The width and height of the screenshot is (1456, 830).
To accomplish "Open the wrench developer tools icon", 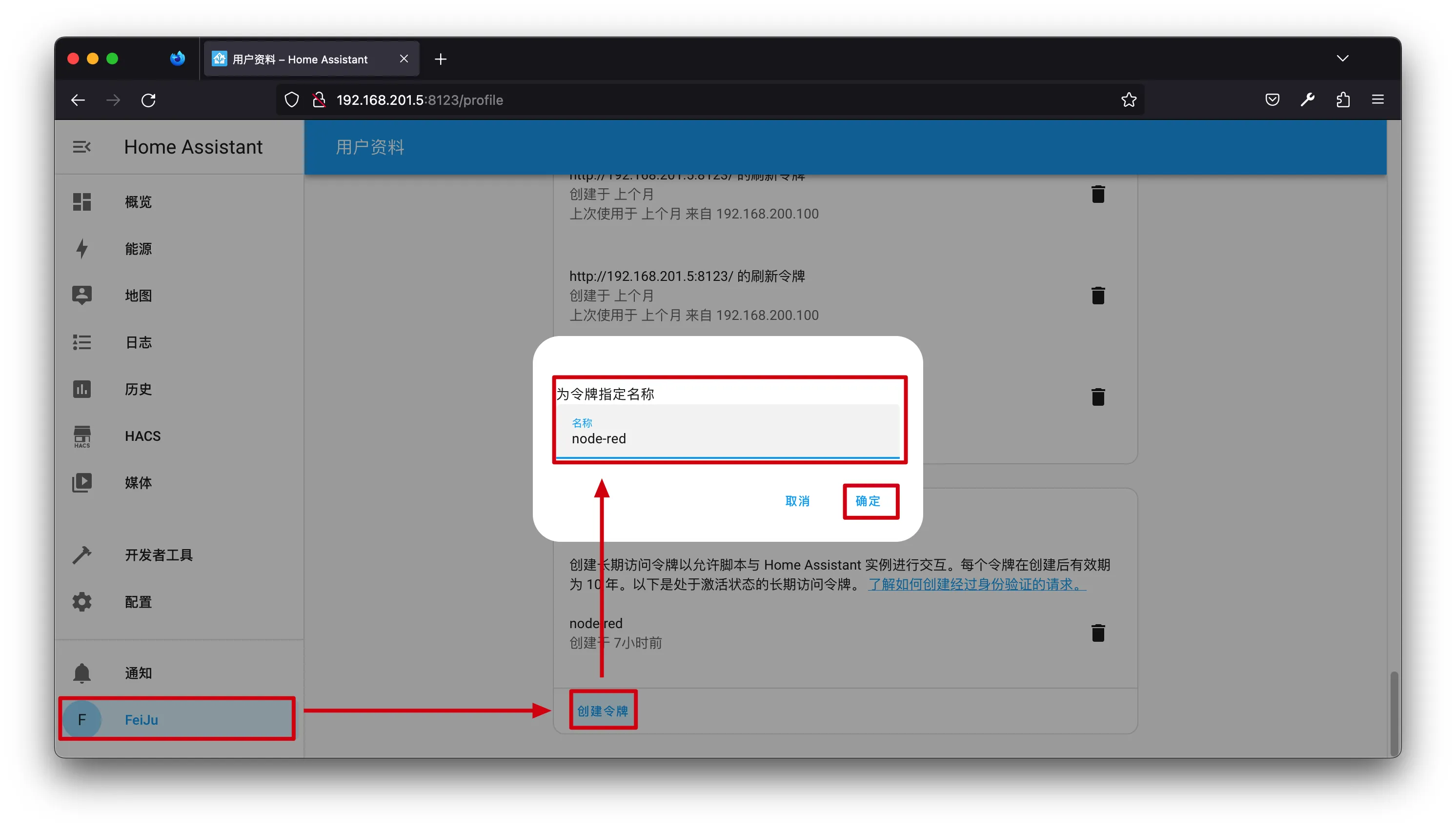I will 1307,100.
